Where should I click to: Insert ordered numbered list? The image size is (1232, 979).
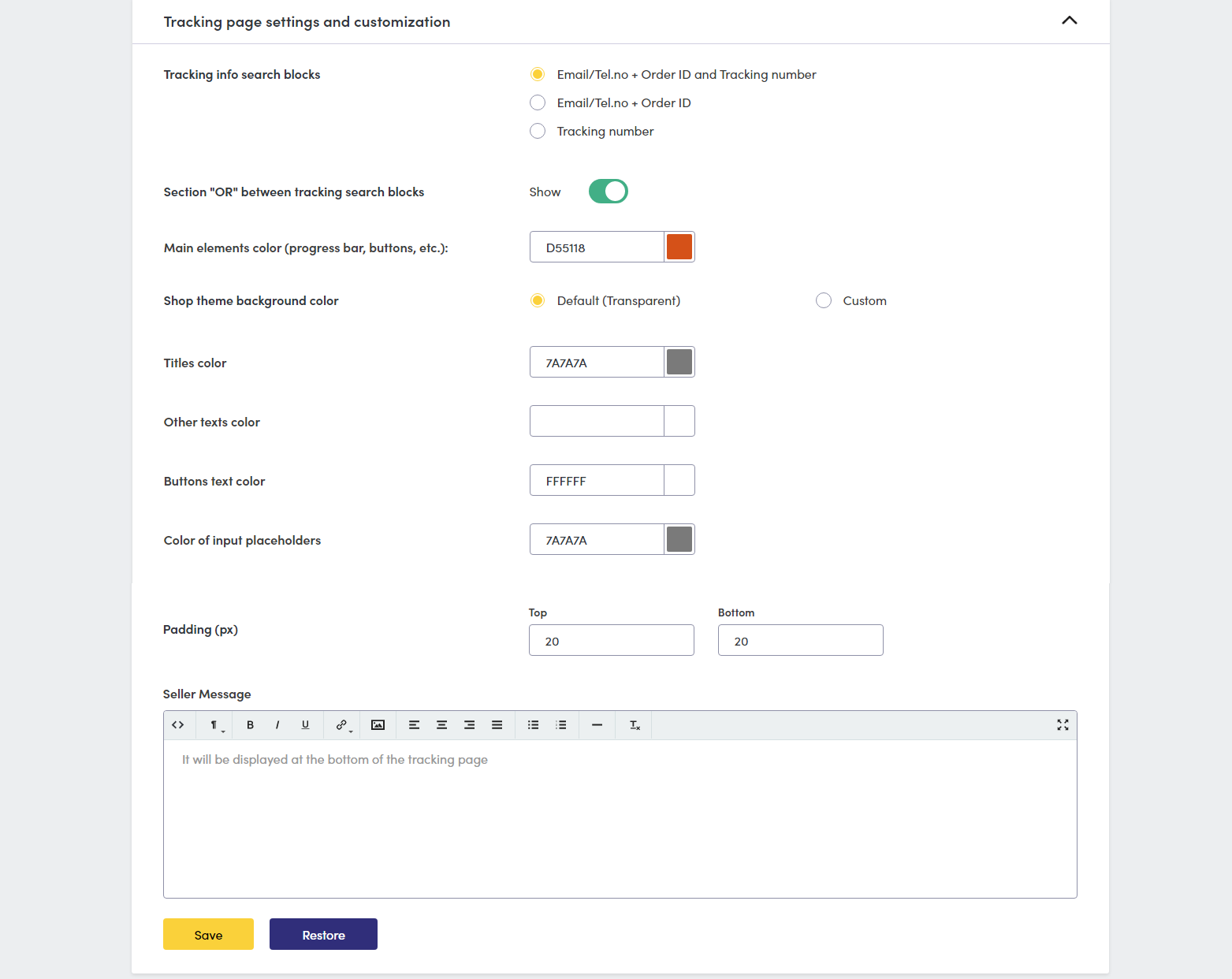[x=561, y=725]
